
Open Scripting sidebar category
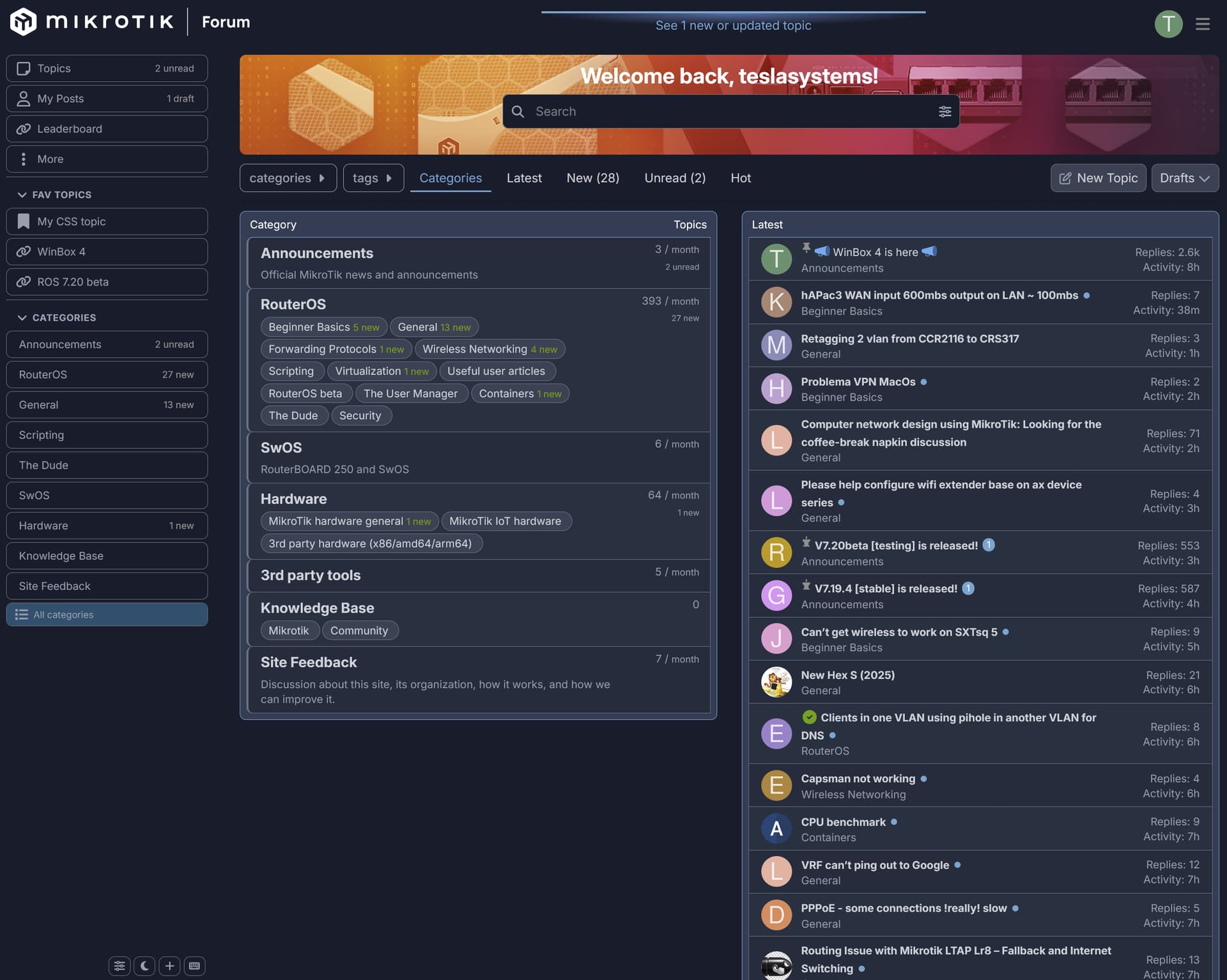click(107, 434)
